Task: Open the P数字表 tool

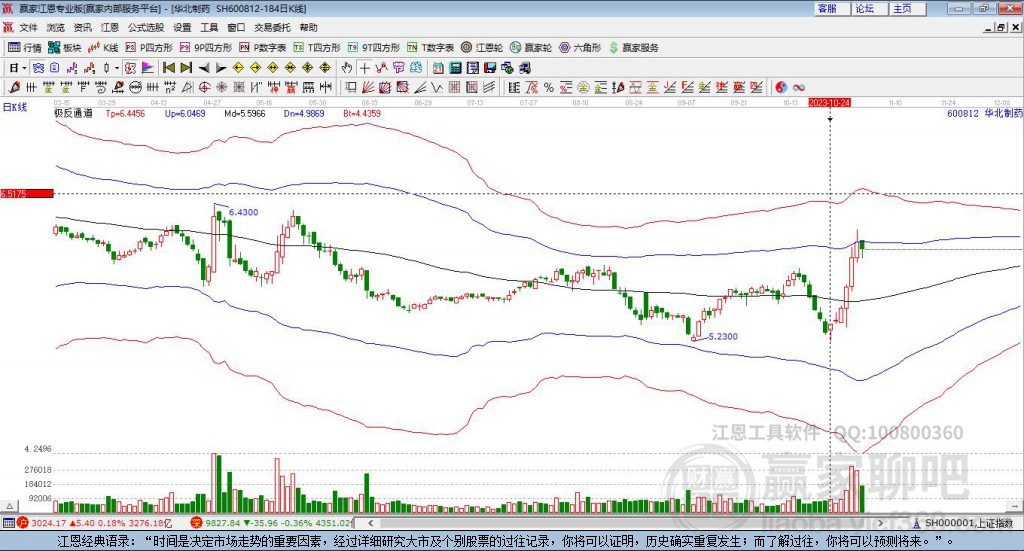Action: pos(263,48)
